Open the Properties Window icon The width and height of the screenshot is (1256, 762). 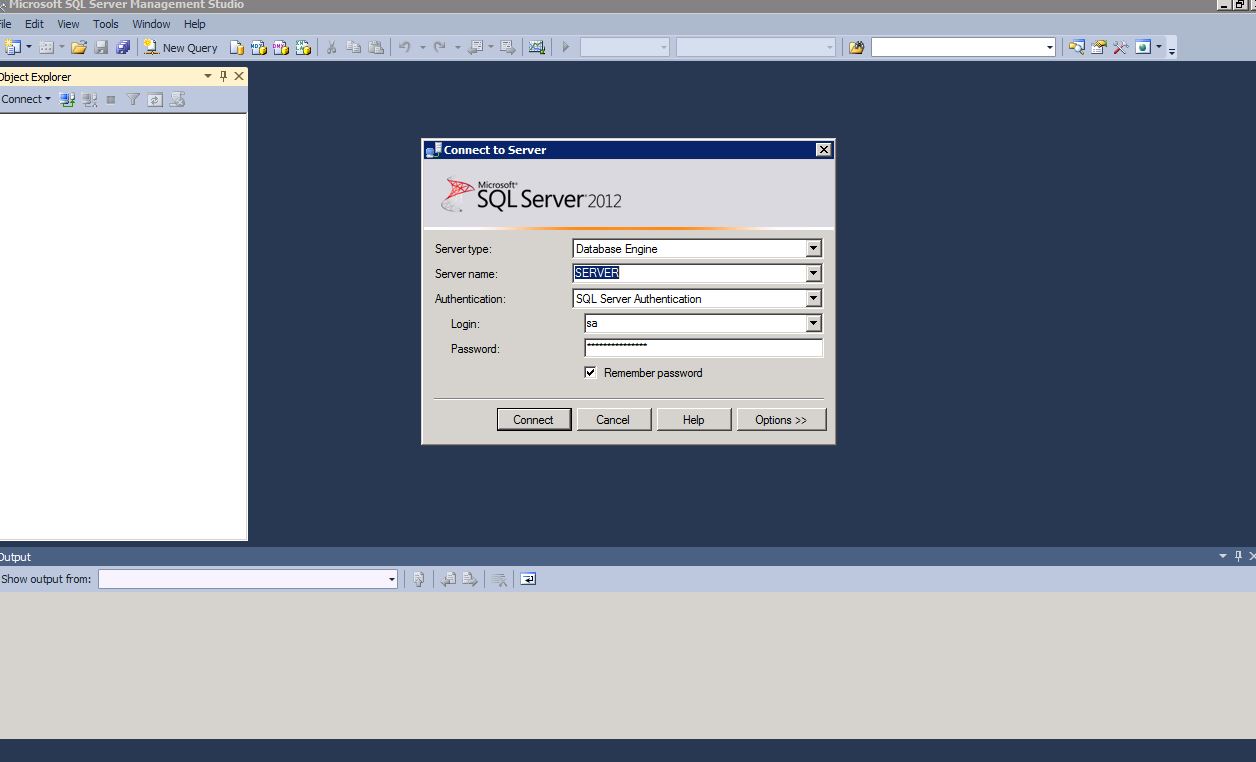(x=1099, y=47)
